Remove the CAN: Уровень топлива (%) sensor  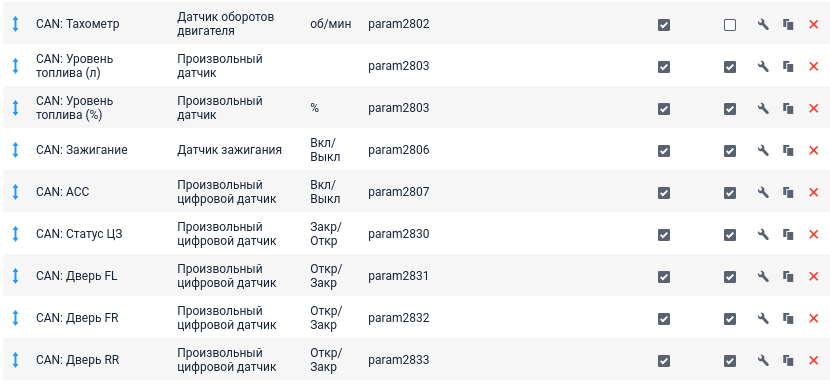814,108
